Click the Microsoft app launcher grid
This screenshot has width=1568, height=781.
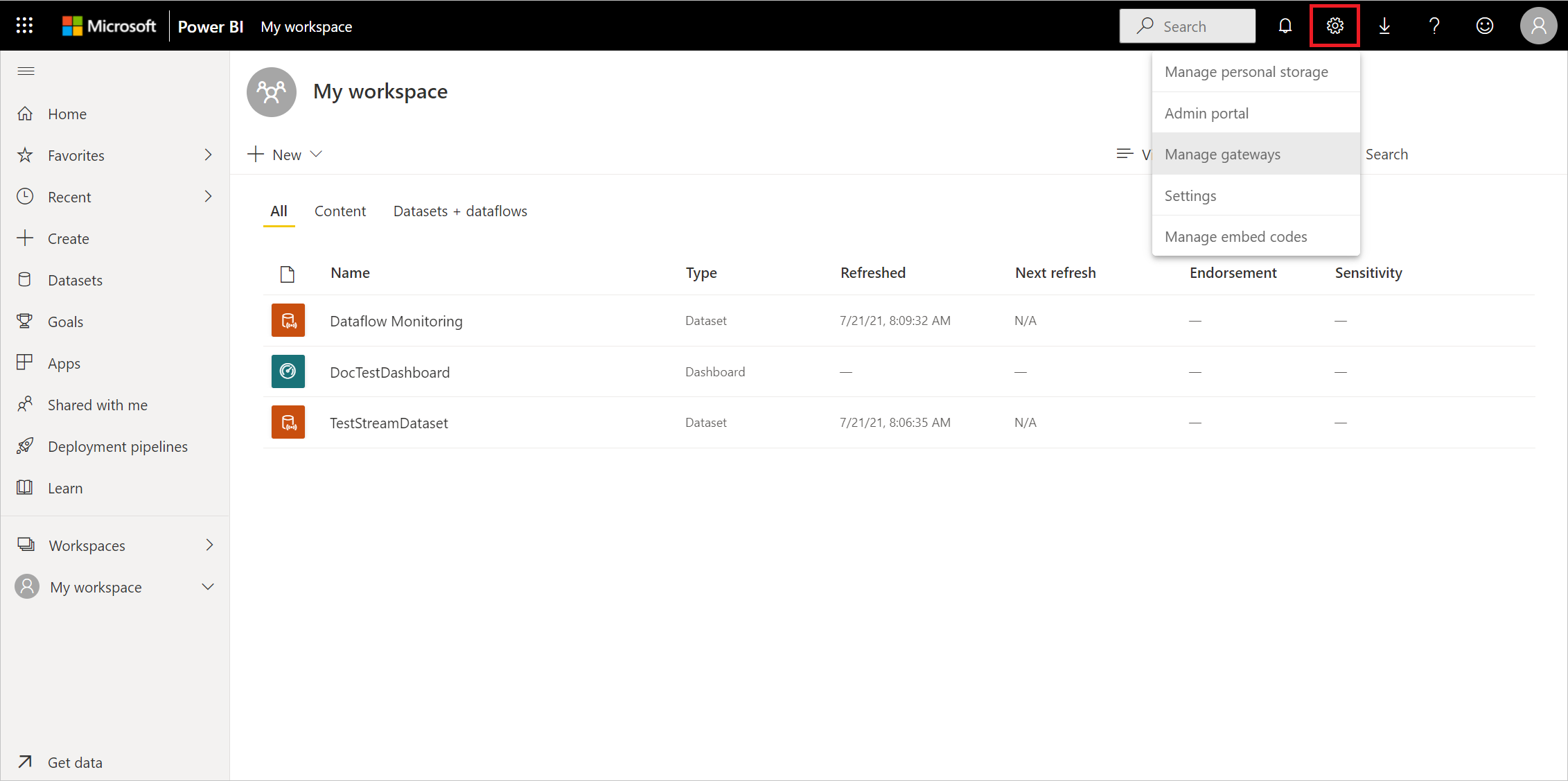(x=24, y=25)
